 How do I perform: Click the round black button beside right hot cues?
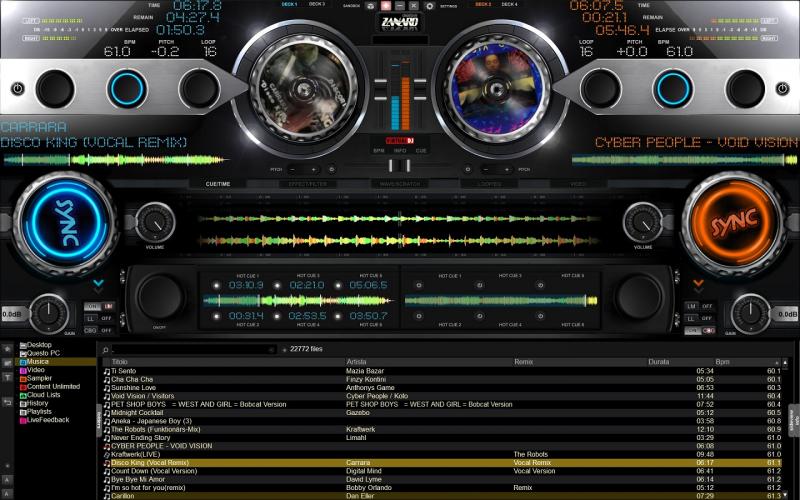(x=639, y=297)
